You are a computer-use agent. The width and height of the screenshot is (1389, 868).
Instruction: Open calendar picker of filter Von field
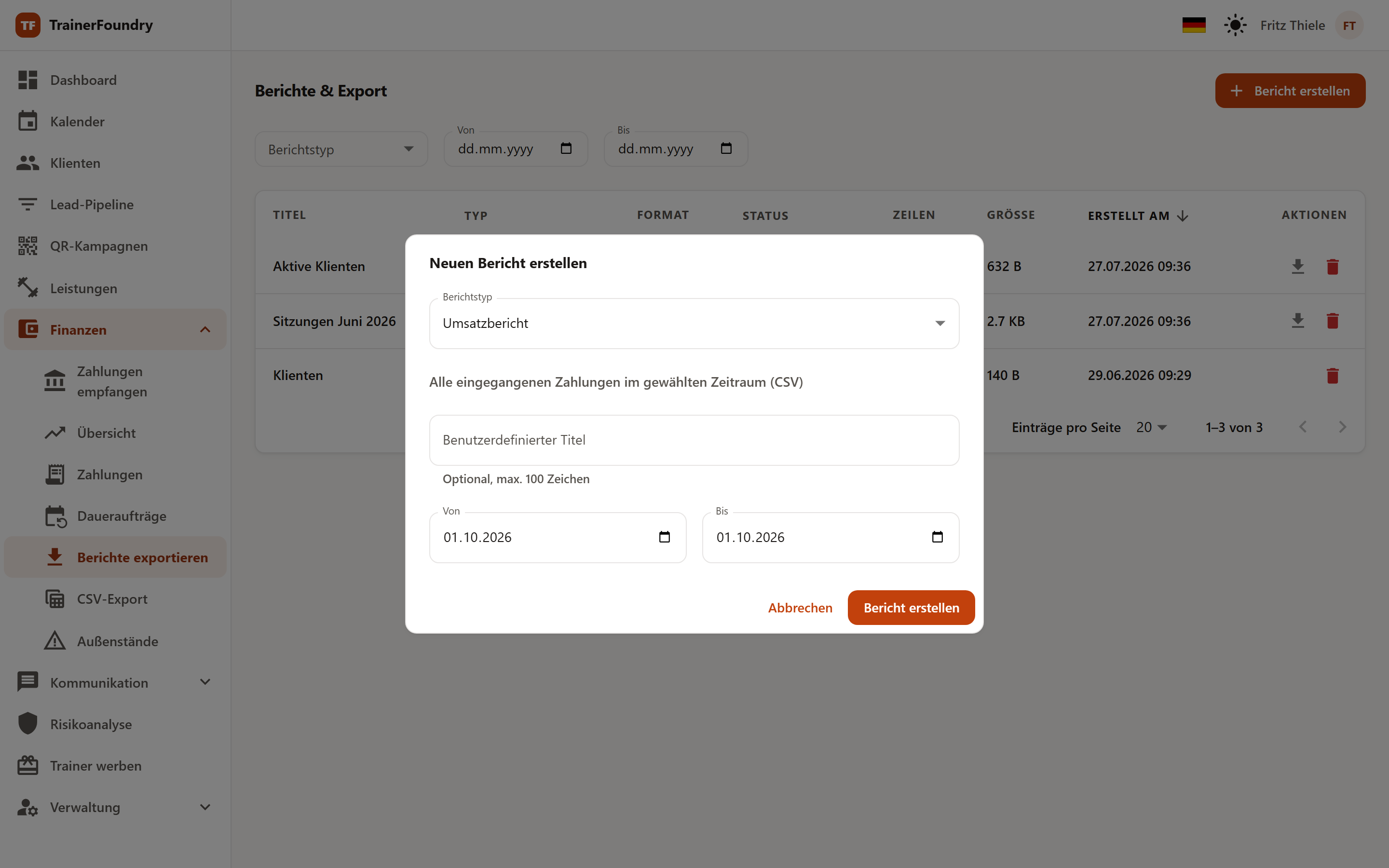click(566, 149)
